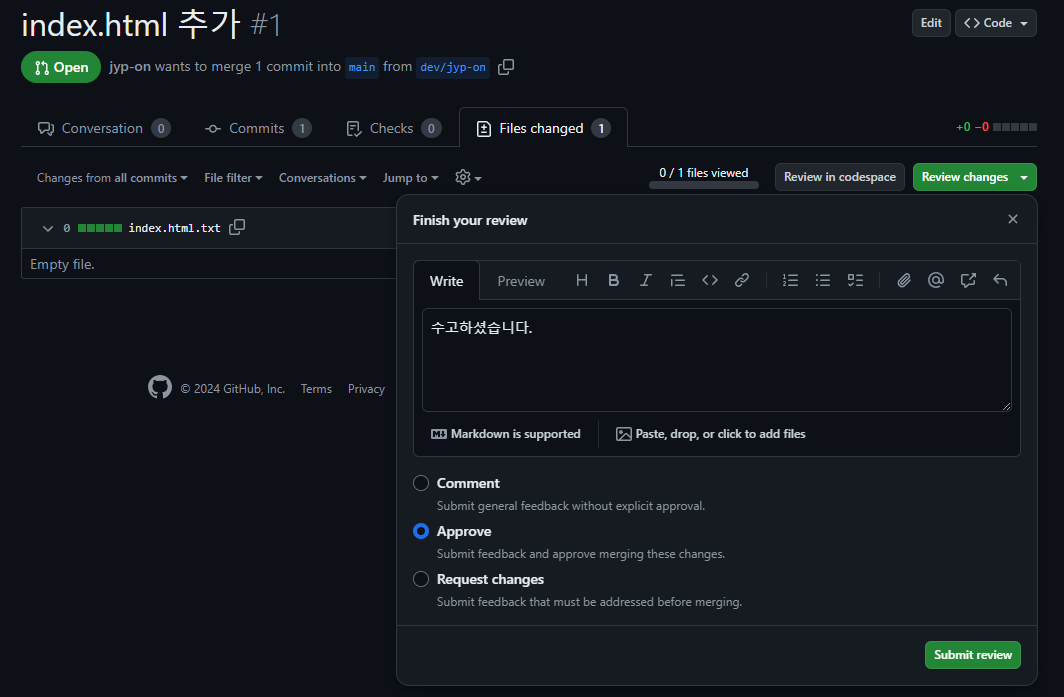Apply bold formatting in the review editor
1064x697 pixels.
(613, 280)
